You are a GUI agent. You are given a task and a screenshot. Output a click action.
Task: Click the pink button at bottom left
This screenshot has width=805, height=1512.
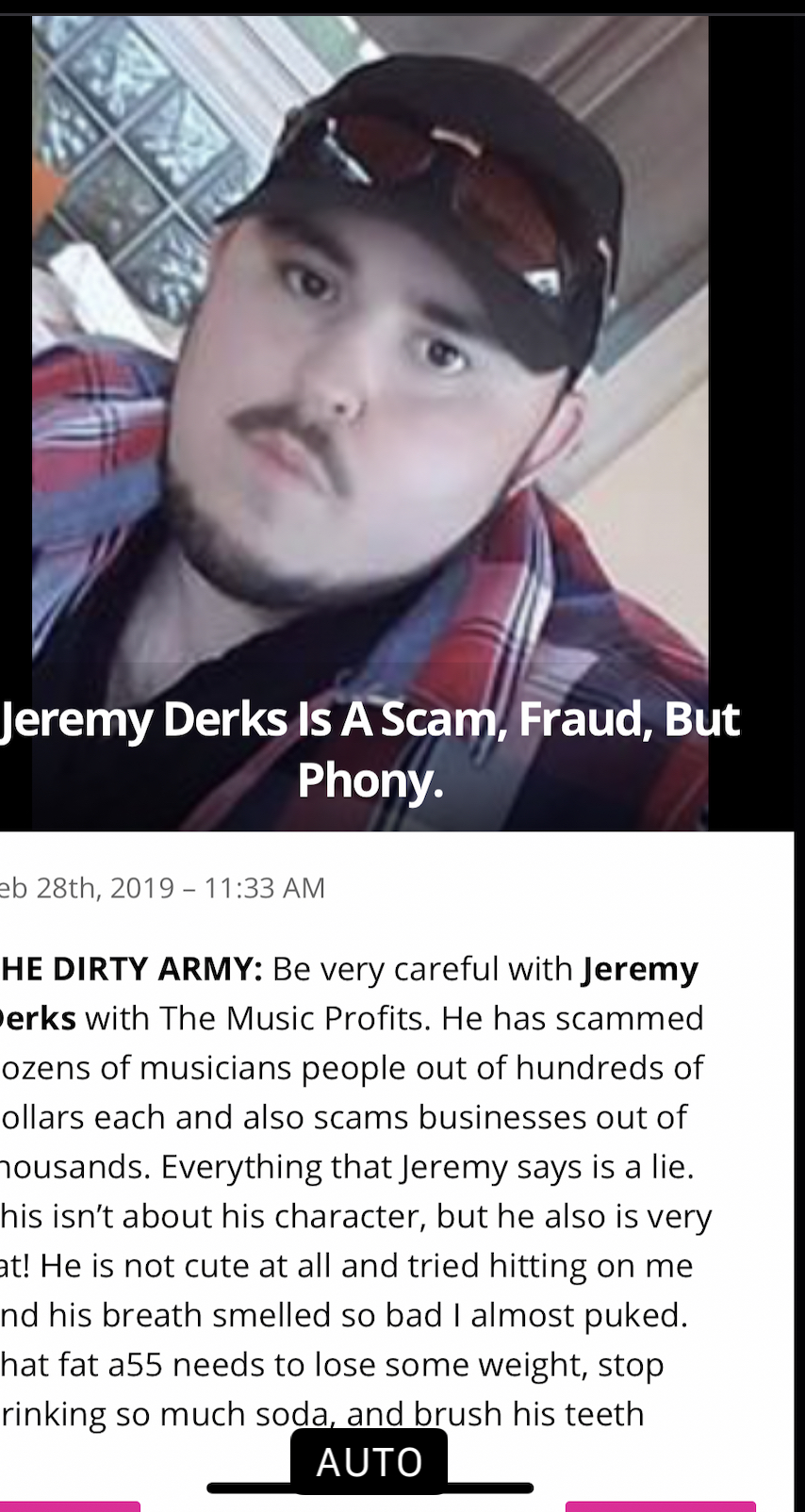[x=70, y=1506]
